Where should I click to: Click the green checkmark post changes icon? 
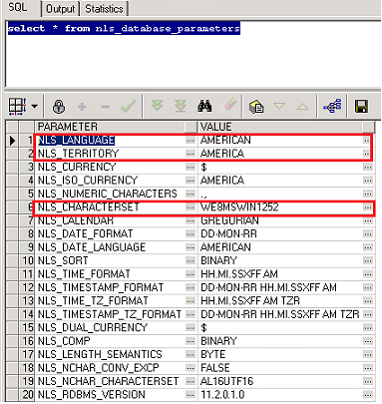click(128, 106)
